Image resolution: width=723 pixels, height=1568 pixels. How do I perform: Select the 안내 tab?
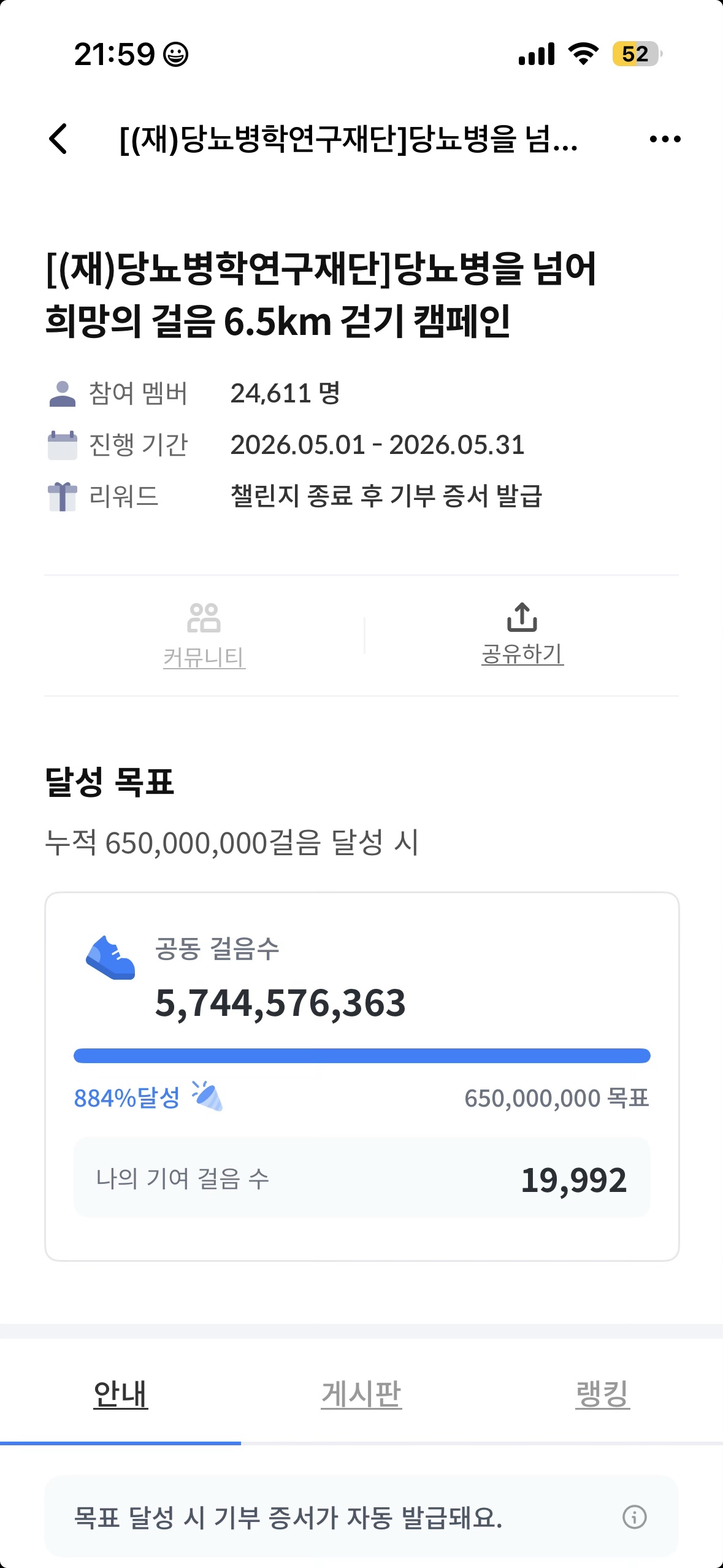point(120,1394)
